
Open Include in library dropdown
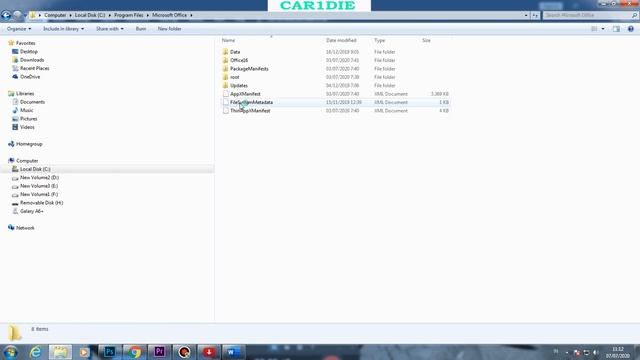63,29
